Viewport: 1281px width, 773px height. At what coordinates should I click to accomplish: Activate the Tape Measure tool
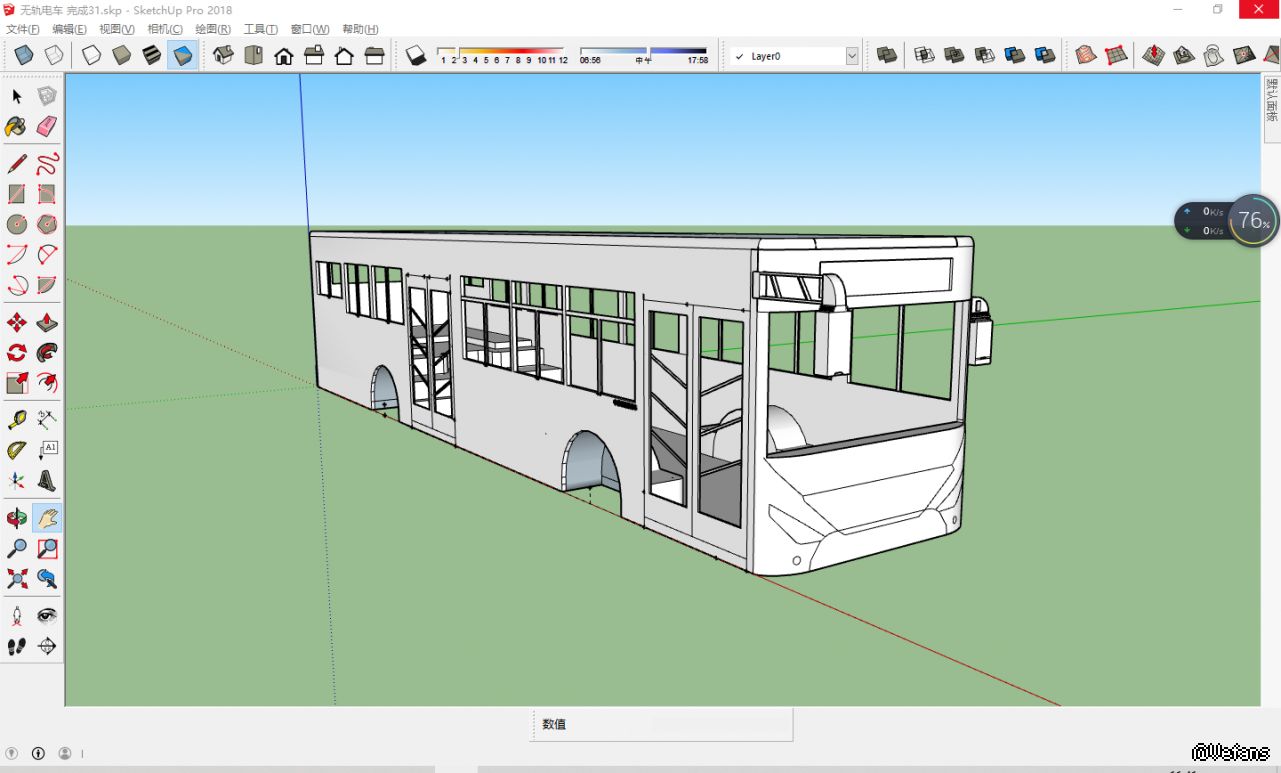(x=17, y=420)
